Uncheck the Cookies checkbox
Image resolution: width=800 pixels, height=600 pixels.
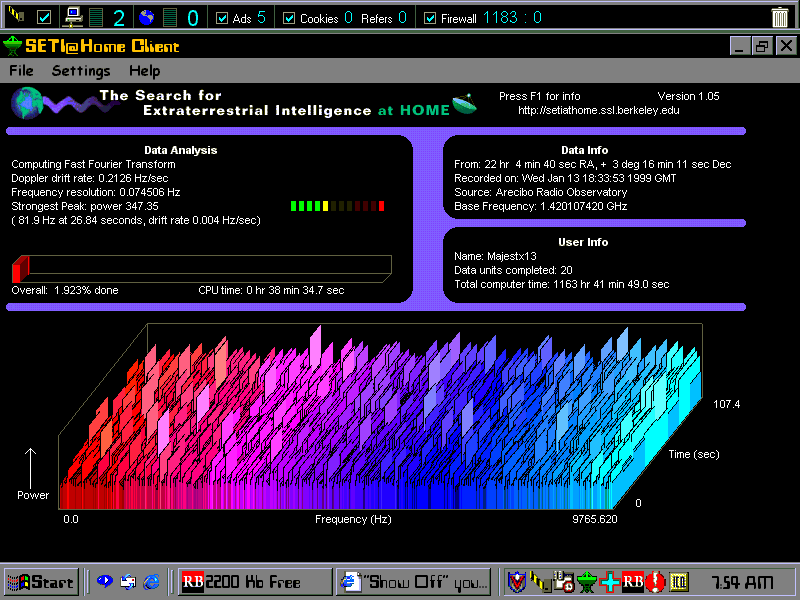tap(289, 18)
